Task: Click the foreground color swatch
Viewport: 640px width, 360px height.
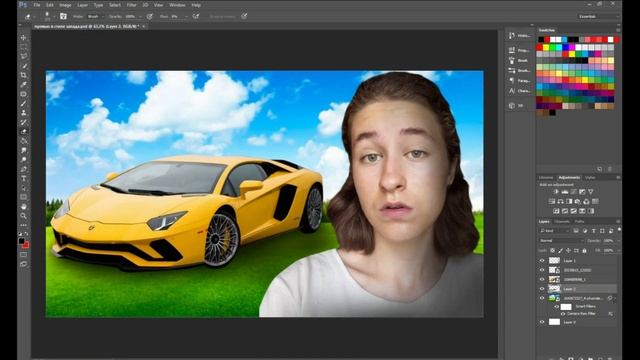Action: tap(22, 241)
